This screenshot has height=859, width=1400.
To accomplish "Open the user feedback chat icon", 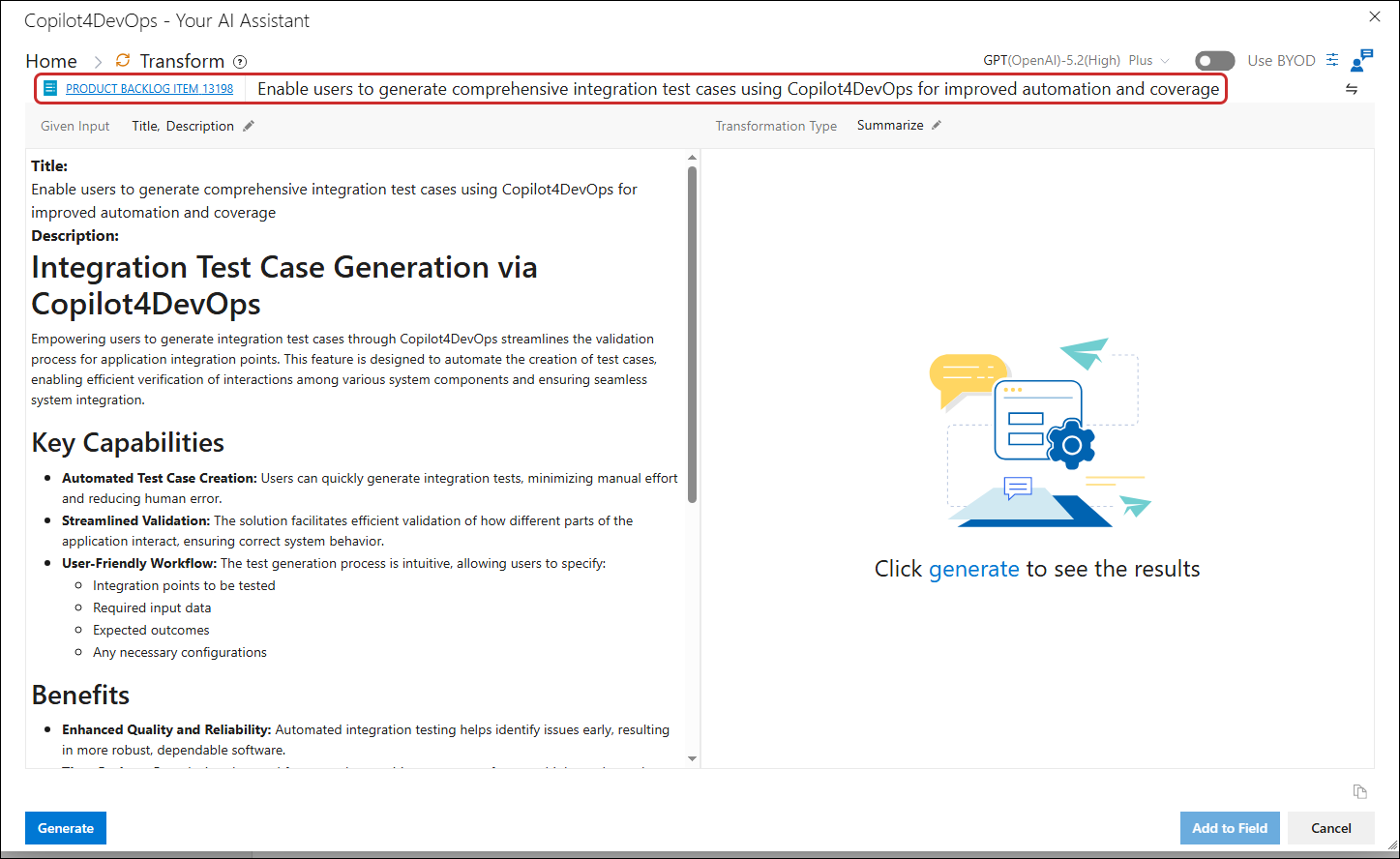I will 1362,60.
